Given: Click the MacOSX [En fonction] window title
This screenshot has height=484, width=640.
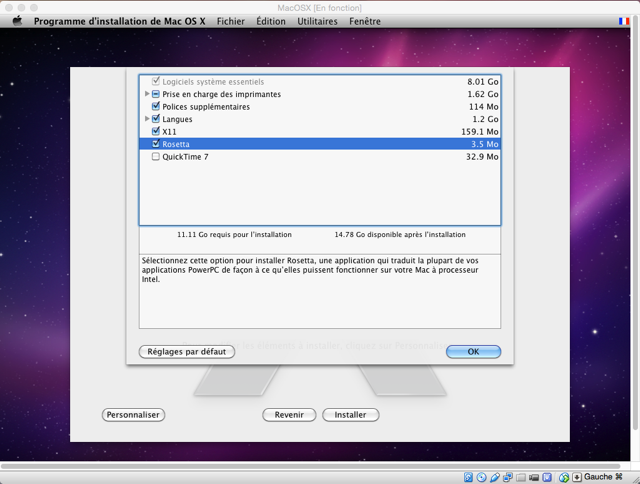Looking at the screenshot, I should [x=320, y=8].
